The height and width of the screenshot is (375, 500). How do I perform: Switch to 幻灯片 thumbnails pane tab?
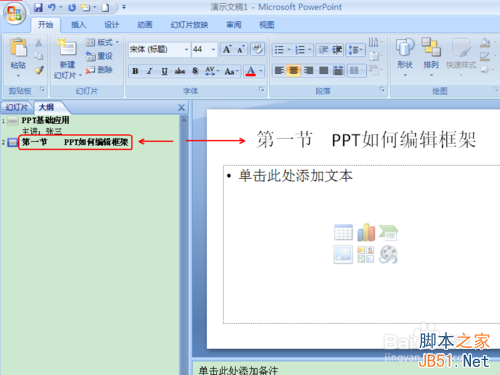pyautogui.click(x=16, y=107)
